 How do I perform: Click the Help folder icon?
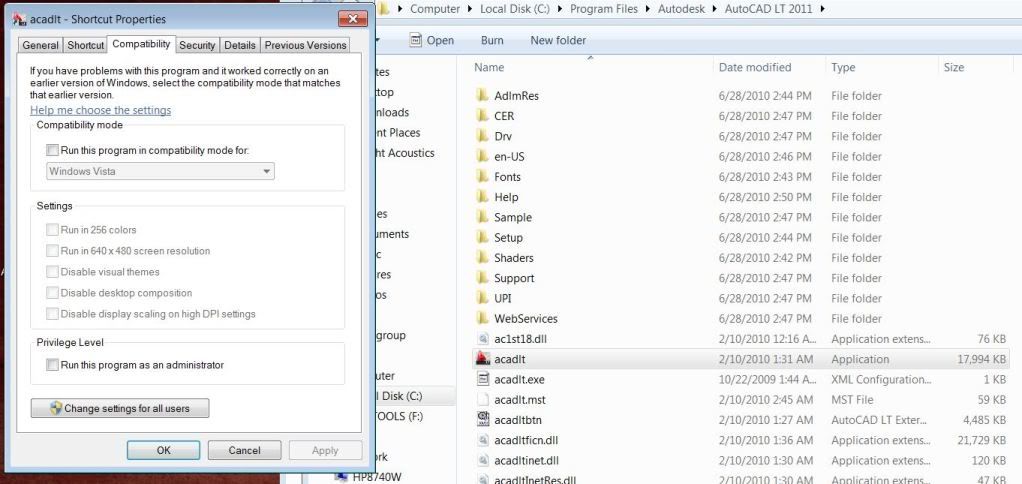point(482,197)
